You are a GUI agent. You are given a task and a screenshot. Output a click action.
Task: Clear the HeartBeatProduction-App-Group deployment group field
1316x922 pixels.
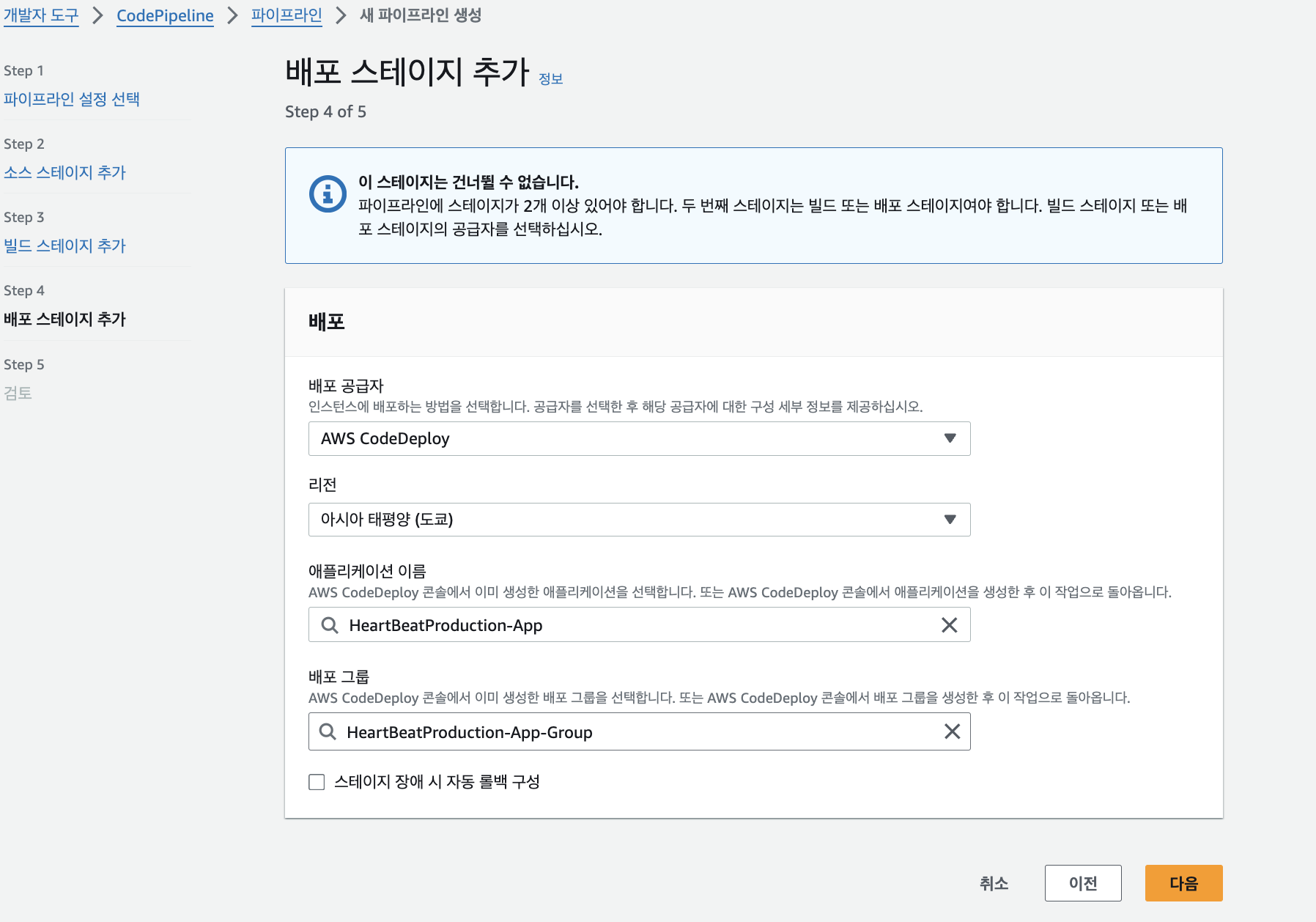(x=952, y=731)
